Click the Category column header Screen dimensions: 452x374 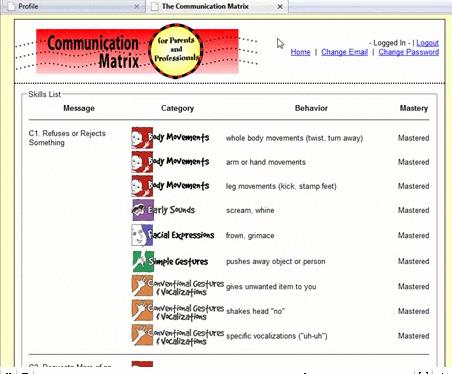click(x=177, y=108)
